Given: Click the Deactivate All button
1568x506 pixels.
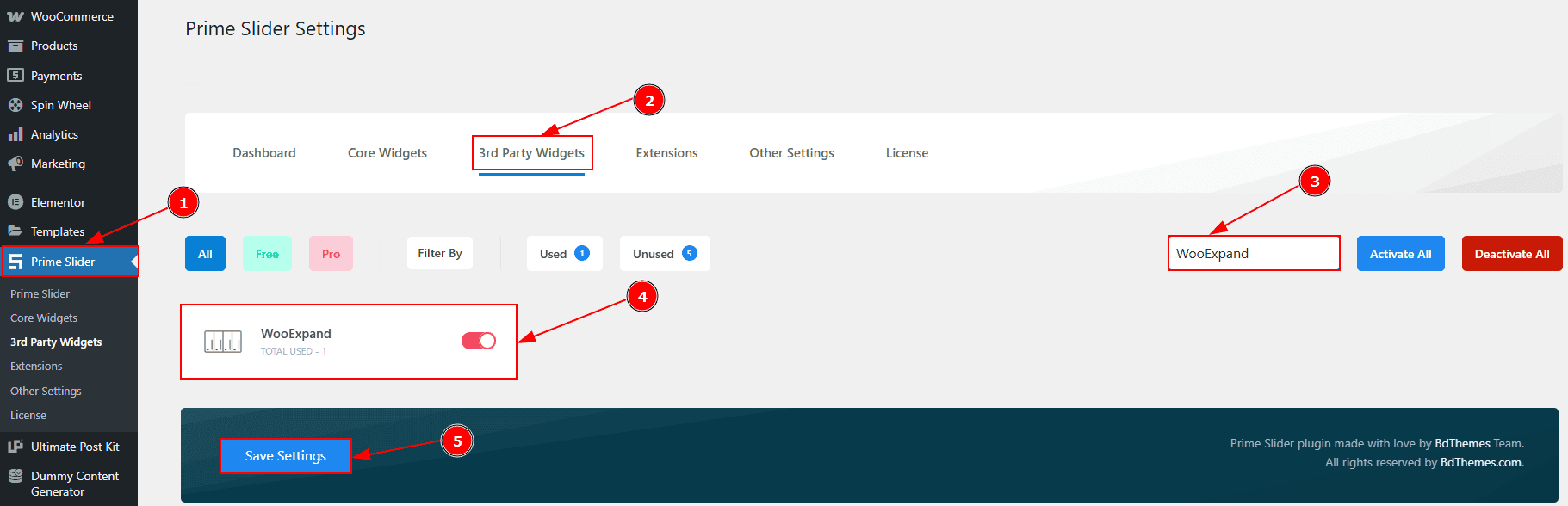Looking at the screenshot, I should (1512, 254).
